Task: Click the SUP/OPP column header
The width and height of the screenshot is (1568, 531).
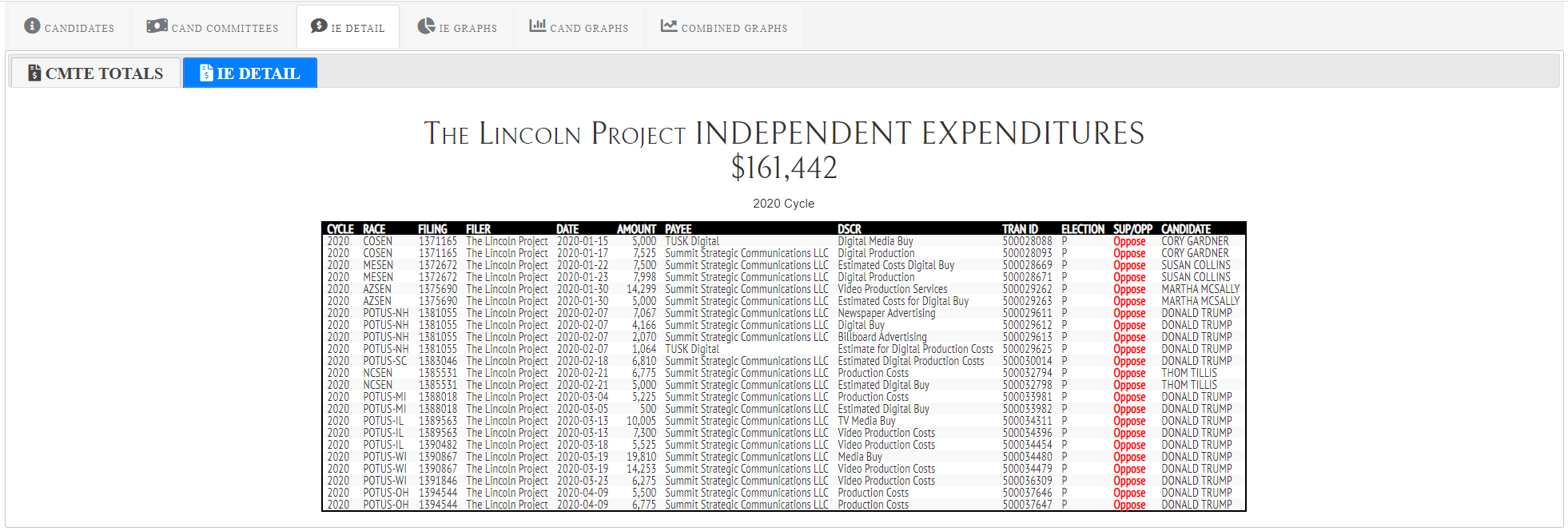Action: 1132,229
